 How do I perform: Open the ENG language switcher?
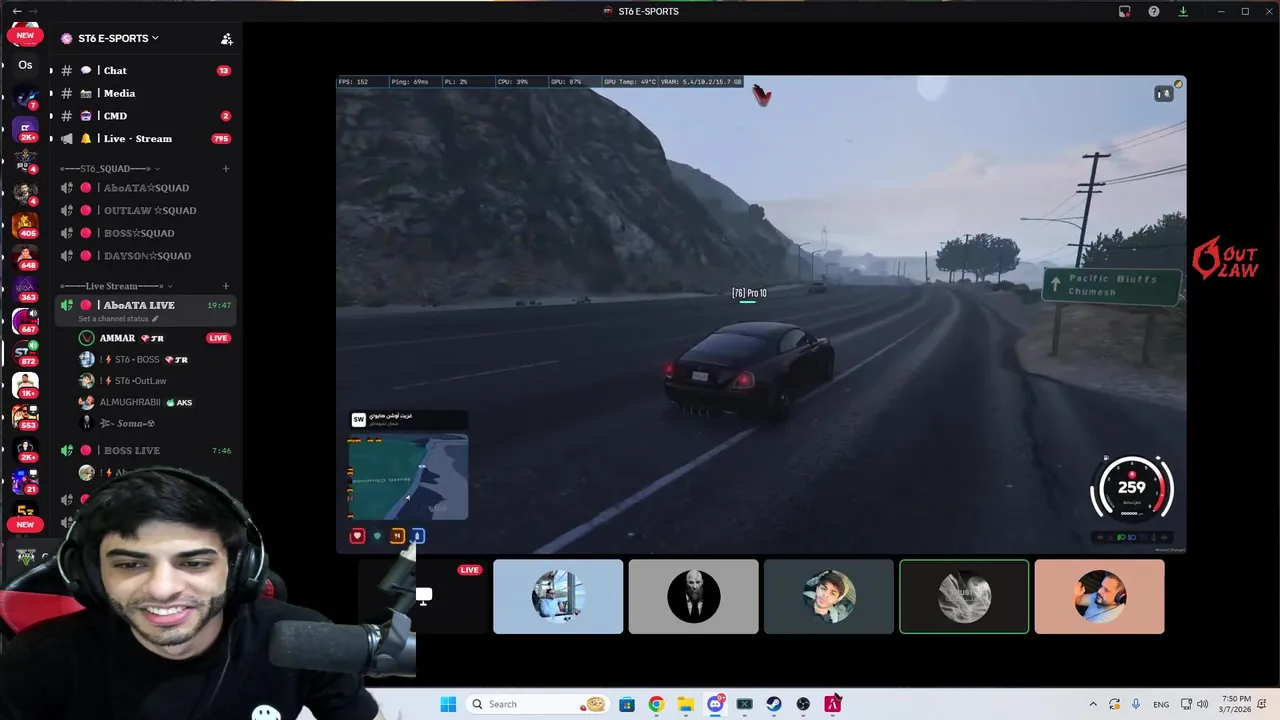1161,704
